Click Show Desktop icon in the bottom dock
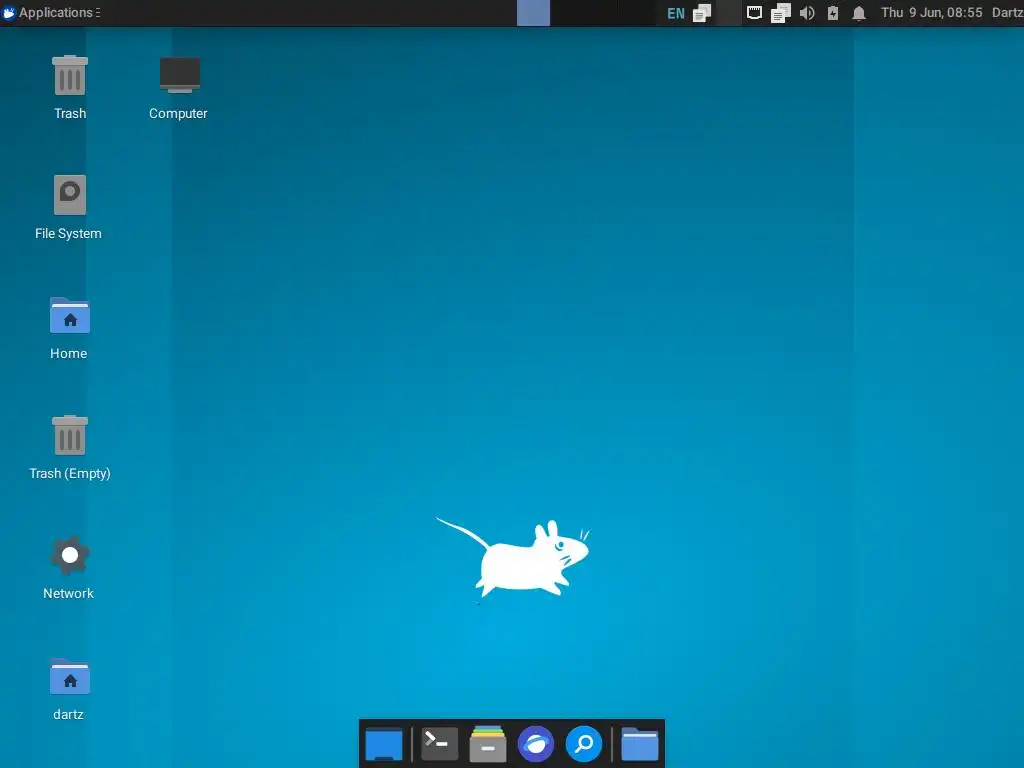This screenshot has height=768, width=1024. [x=384, y=744]
